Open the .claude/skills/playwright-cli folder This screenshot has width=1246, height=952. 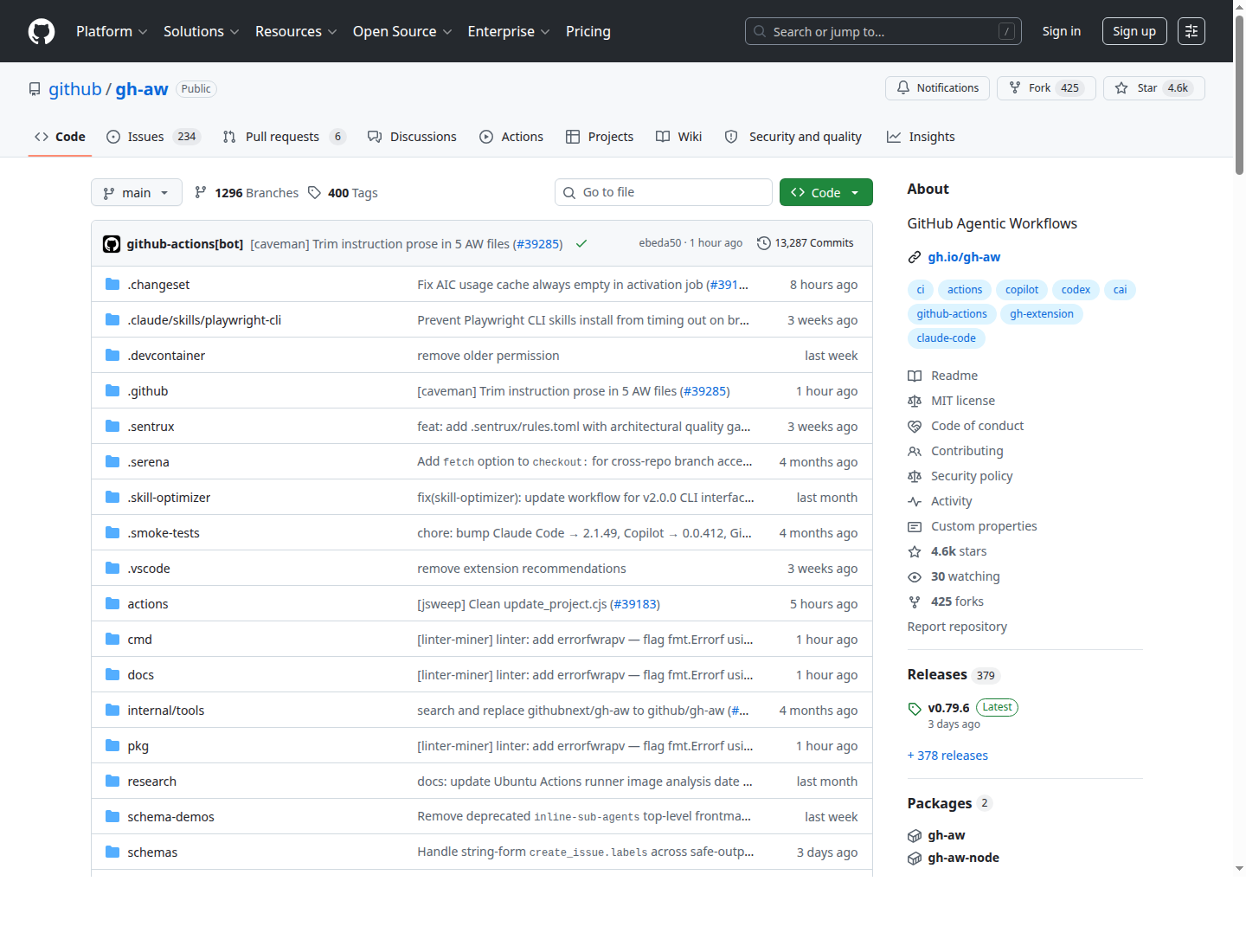(x=204, y=319)
